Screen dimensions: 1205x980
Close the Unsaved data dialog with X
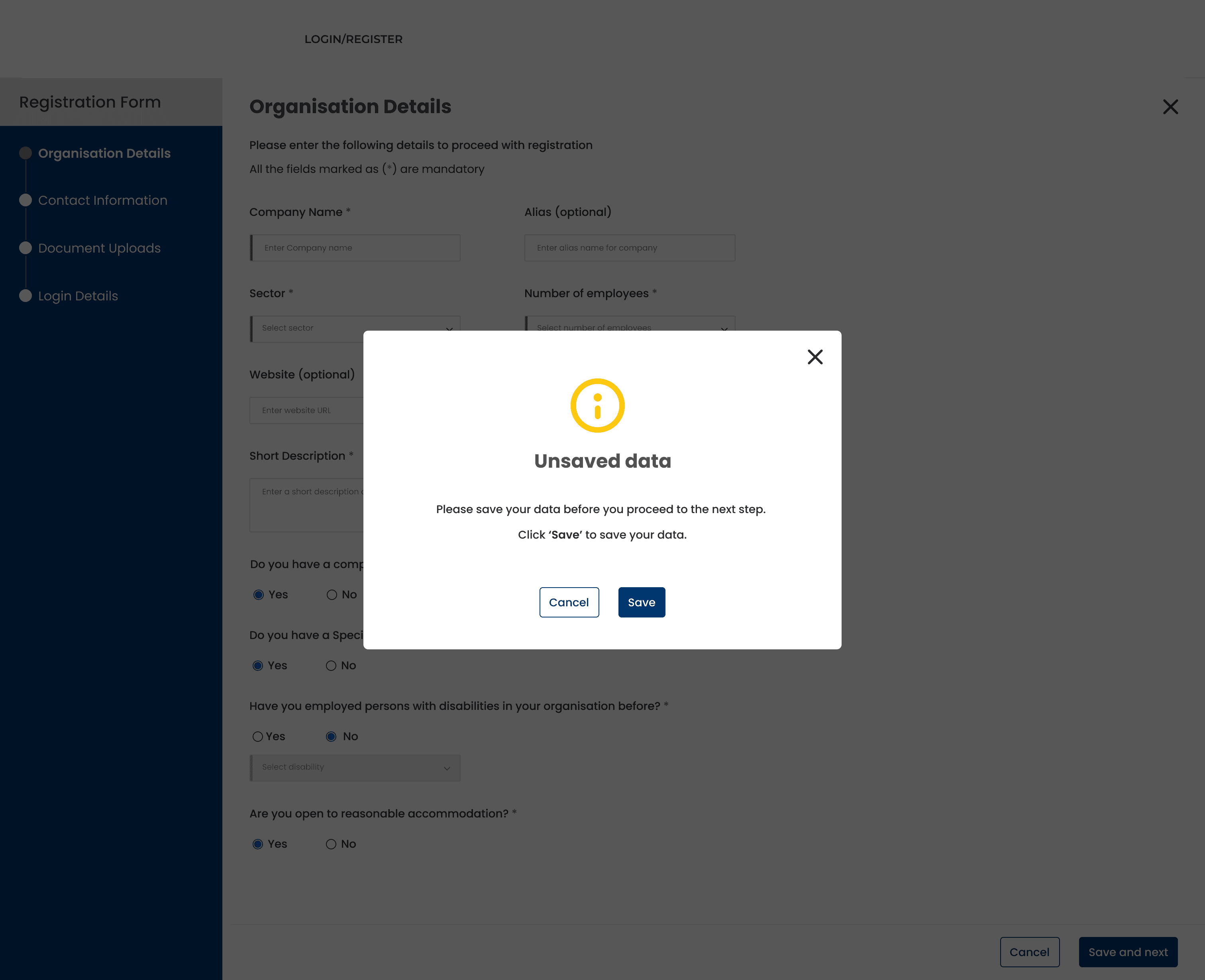point(815,357)
